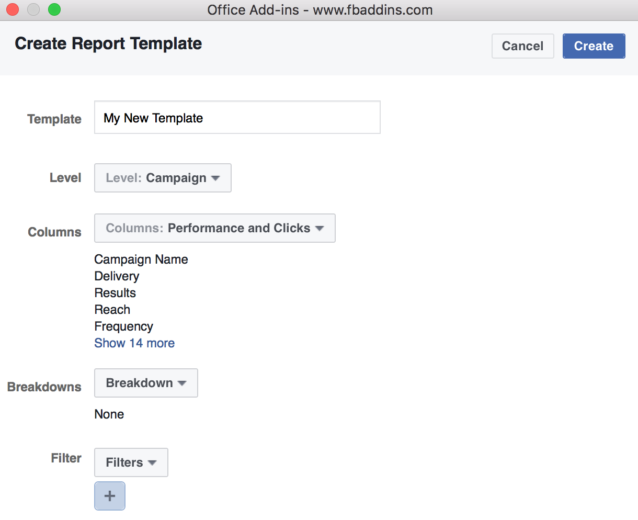Select the Campaign Name column entry
The height and width of the screenshot is (520, 638).
[141, 259]
